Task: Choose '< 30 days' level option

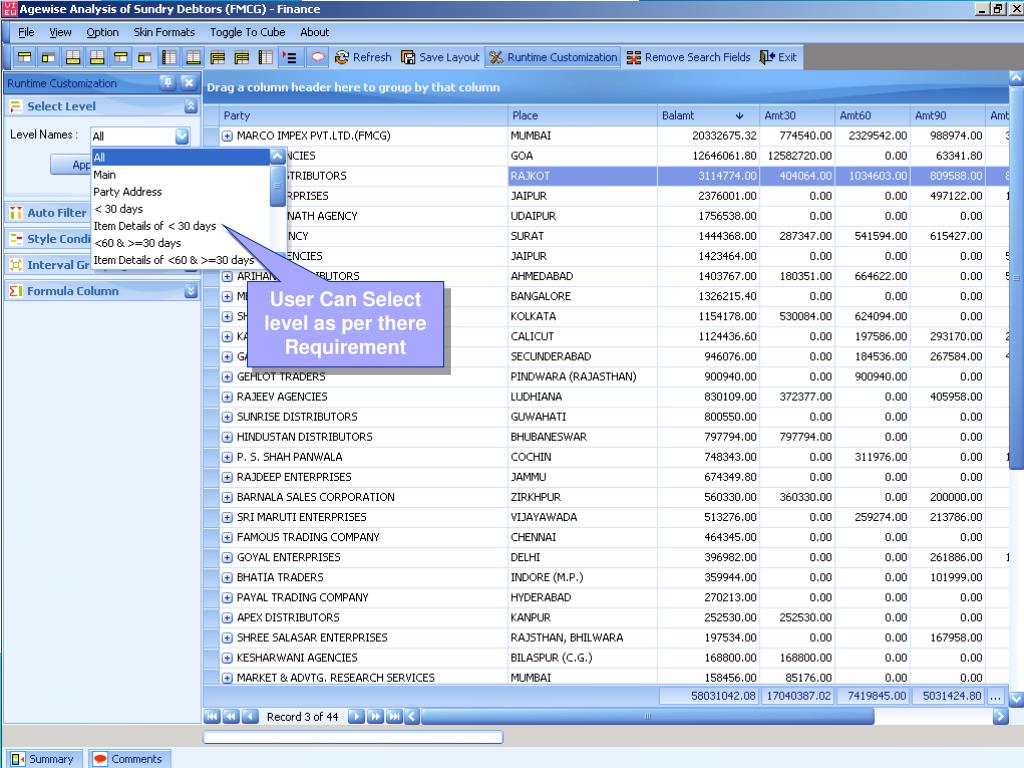Action: coord(180,208)
